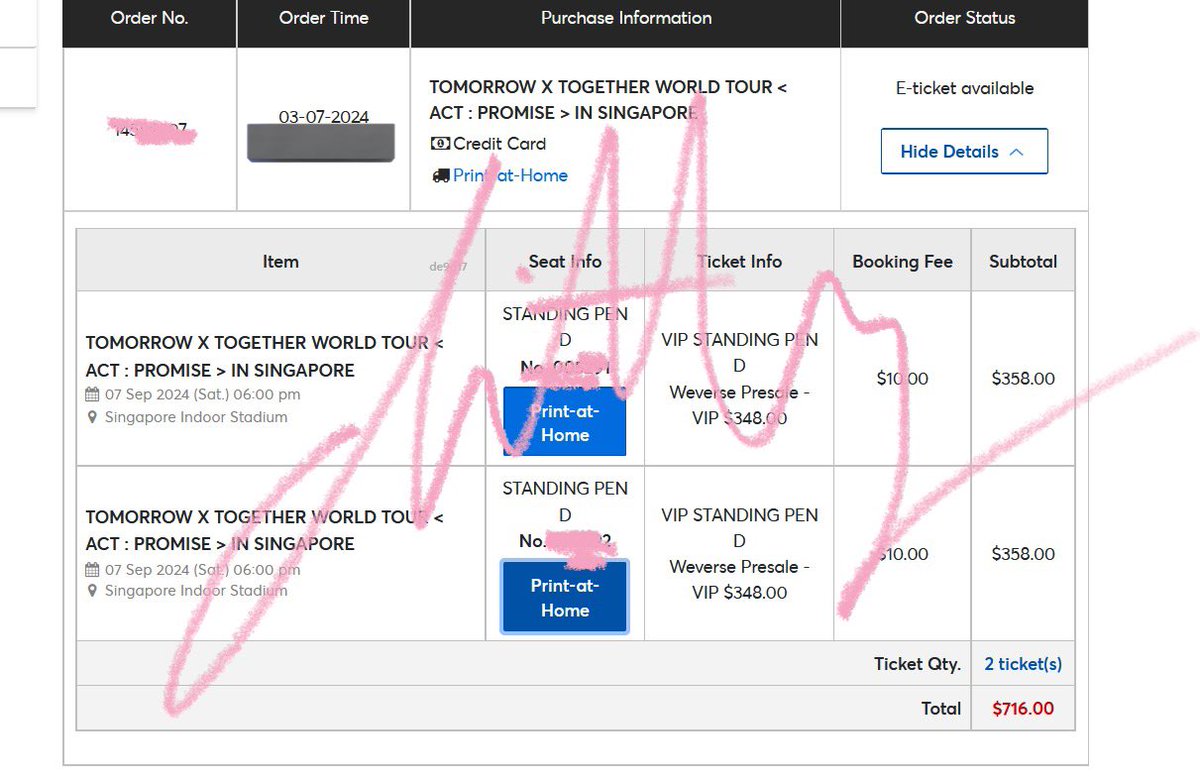Image resolution: width=1200 pixels, height=781 pixels.
Task: Click the $716.00 total amount
Action: click(1023, 708)
